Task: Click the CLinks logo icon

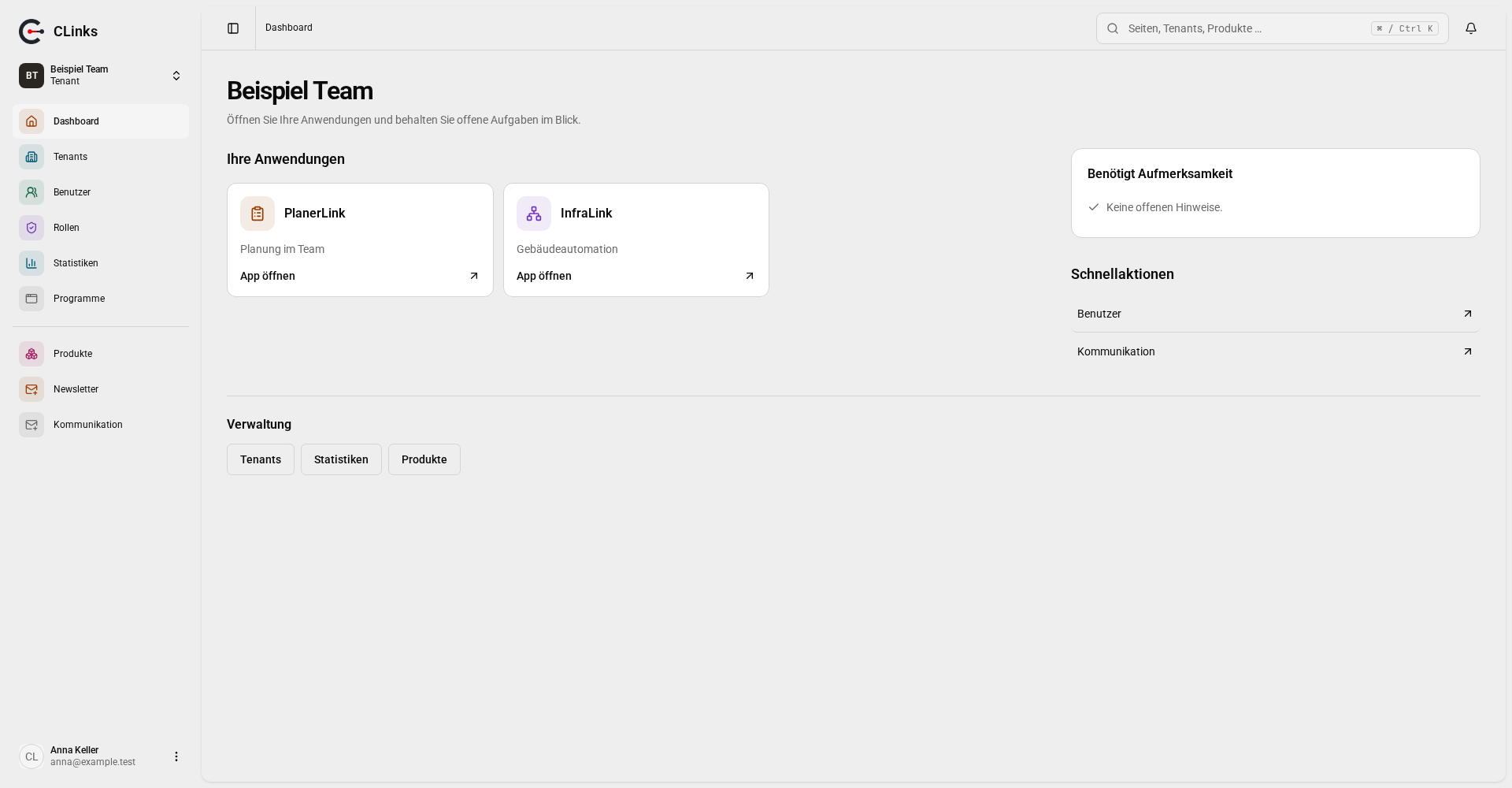Action: point(31,32)
